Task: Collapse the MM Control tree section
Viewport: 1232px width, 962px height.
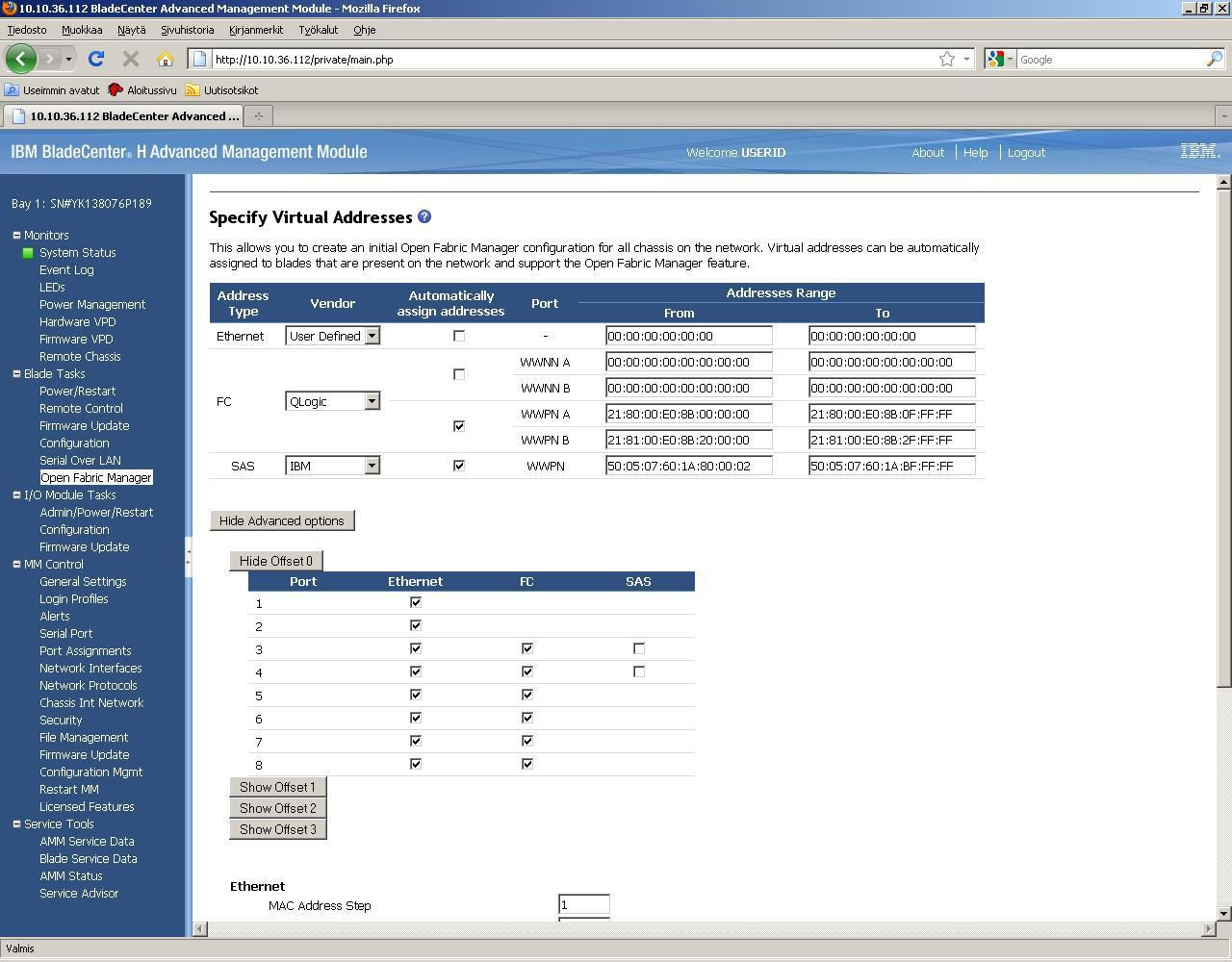Action: click(16, 564)
